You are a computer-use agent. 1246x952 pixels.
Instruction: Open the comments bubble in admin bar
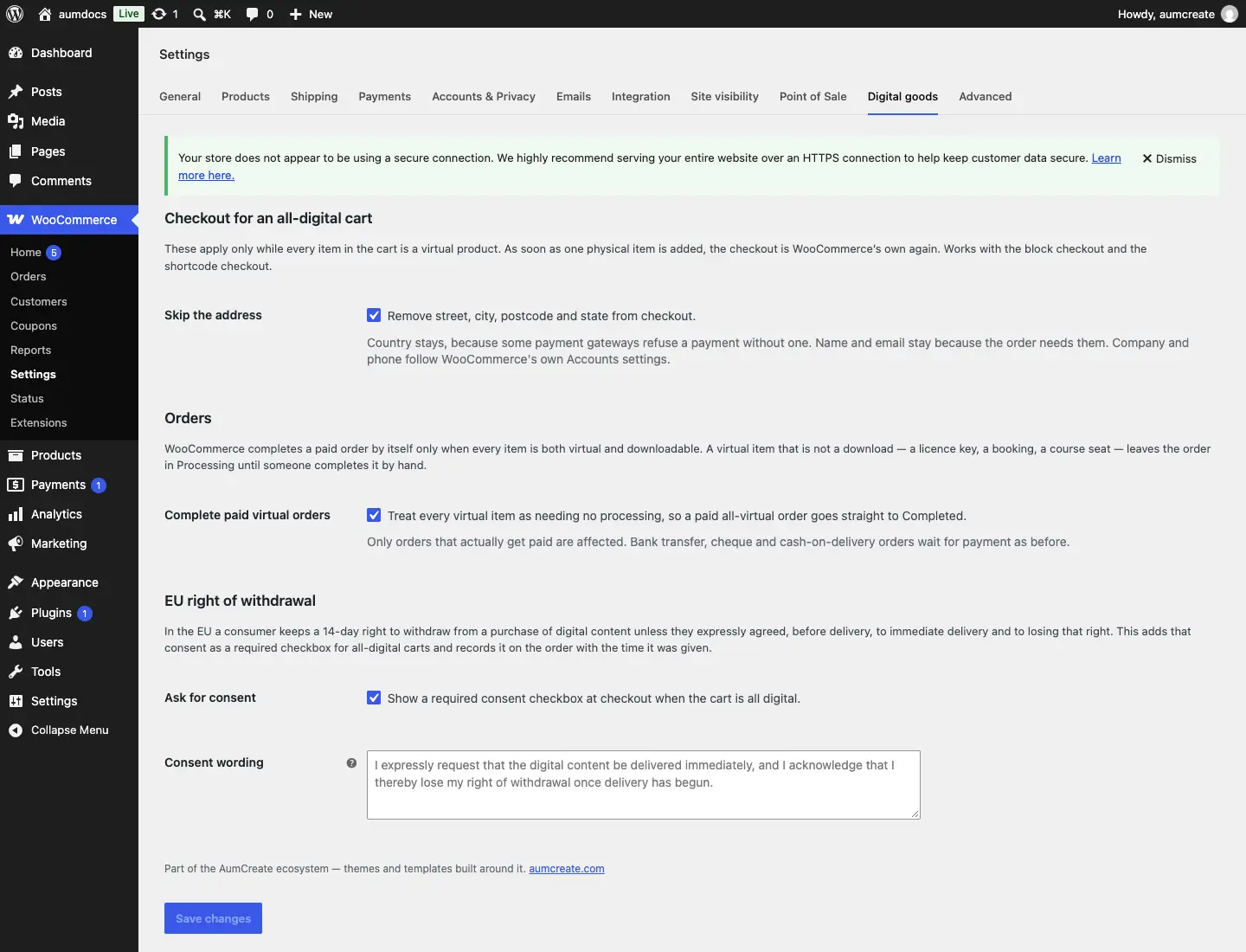click(x=252, y=14)
